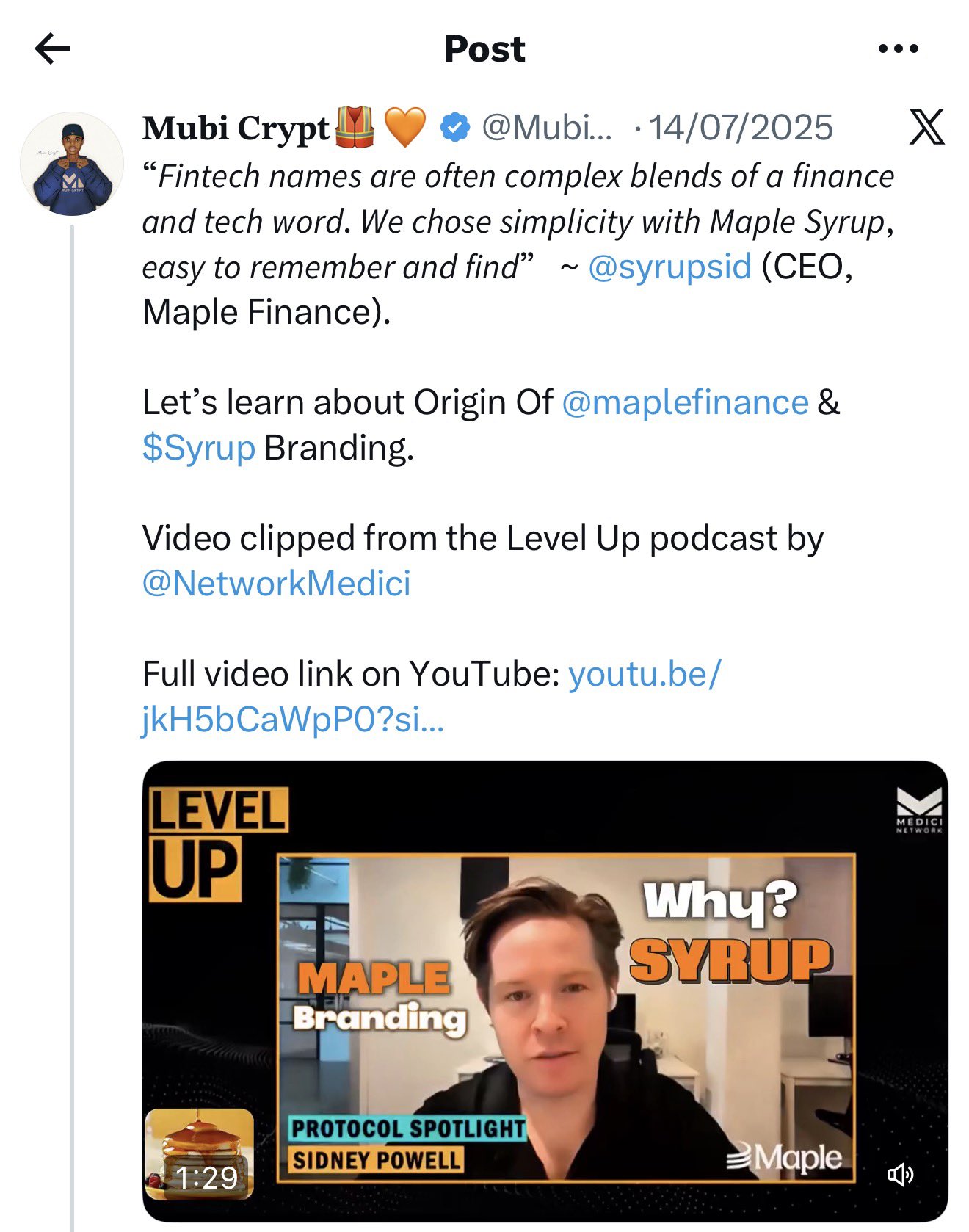969x1232 pixels.
Task: Click the 14/07/2025 post date
Action: point(741,128)
